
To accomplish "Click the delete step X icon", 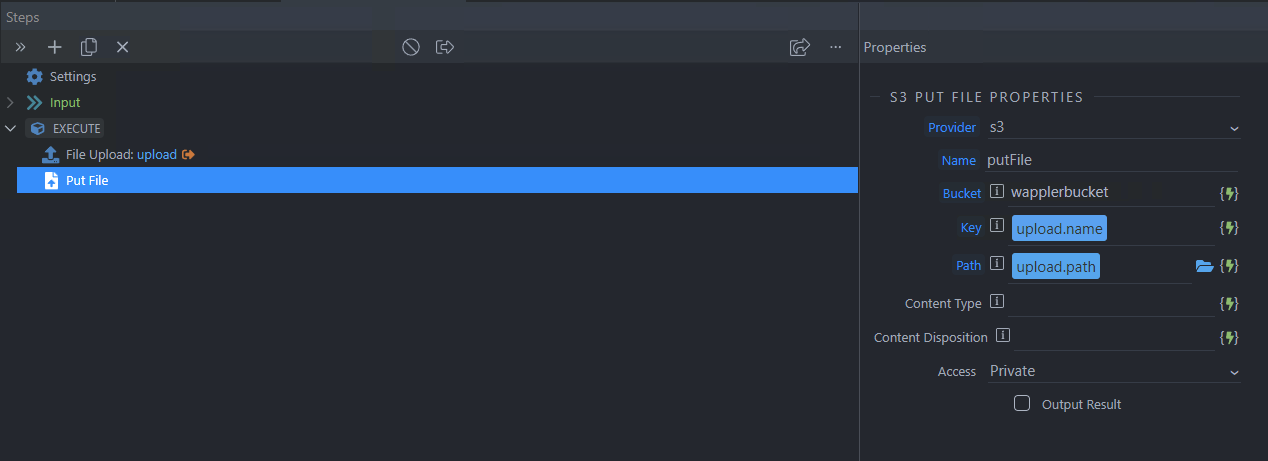I will tap(122, 47).
